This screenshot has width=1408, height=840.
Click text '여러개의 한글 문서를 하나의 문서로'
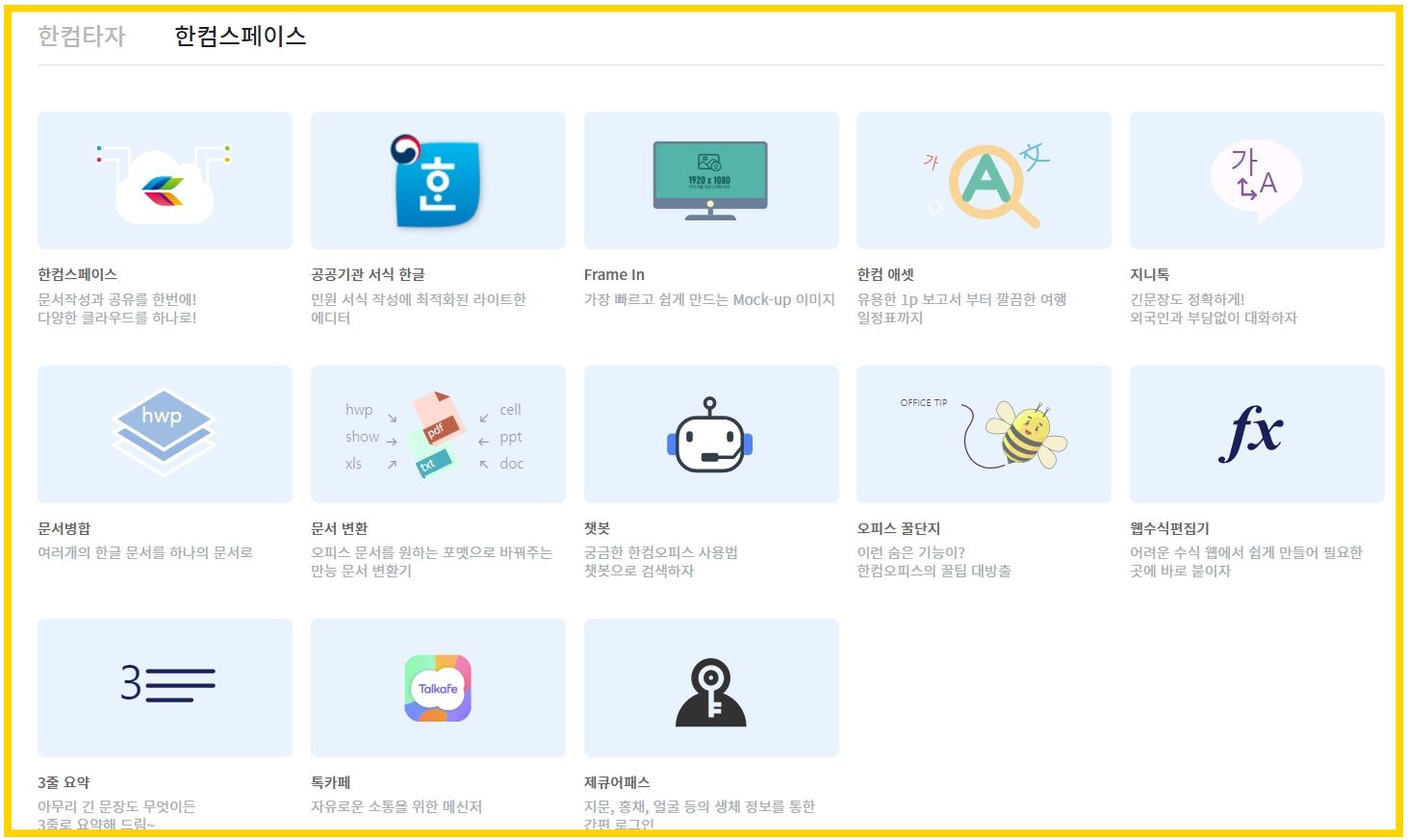coord(145,552)
